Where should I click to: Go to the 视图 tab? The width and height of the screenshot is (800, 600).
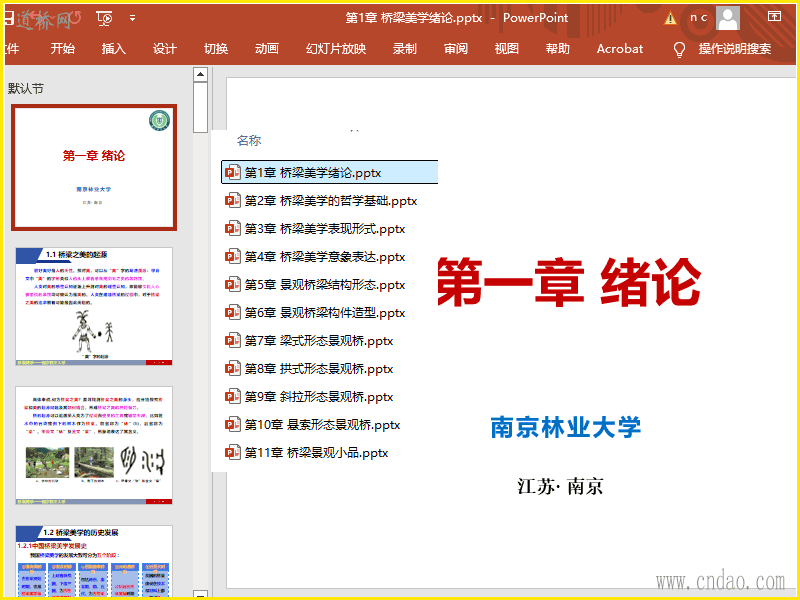(507, 49)
